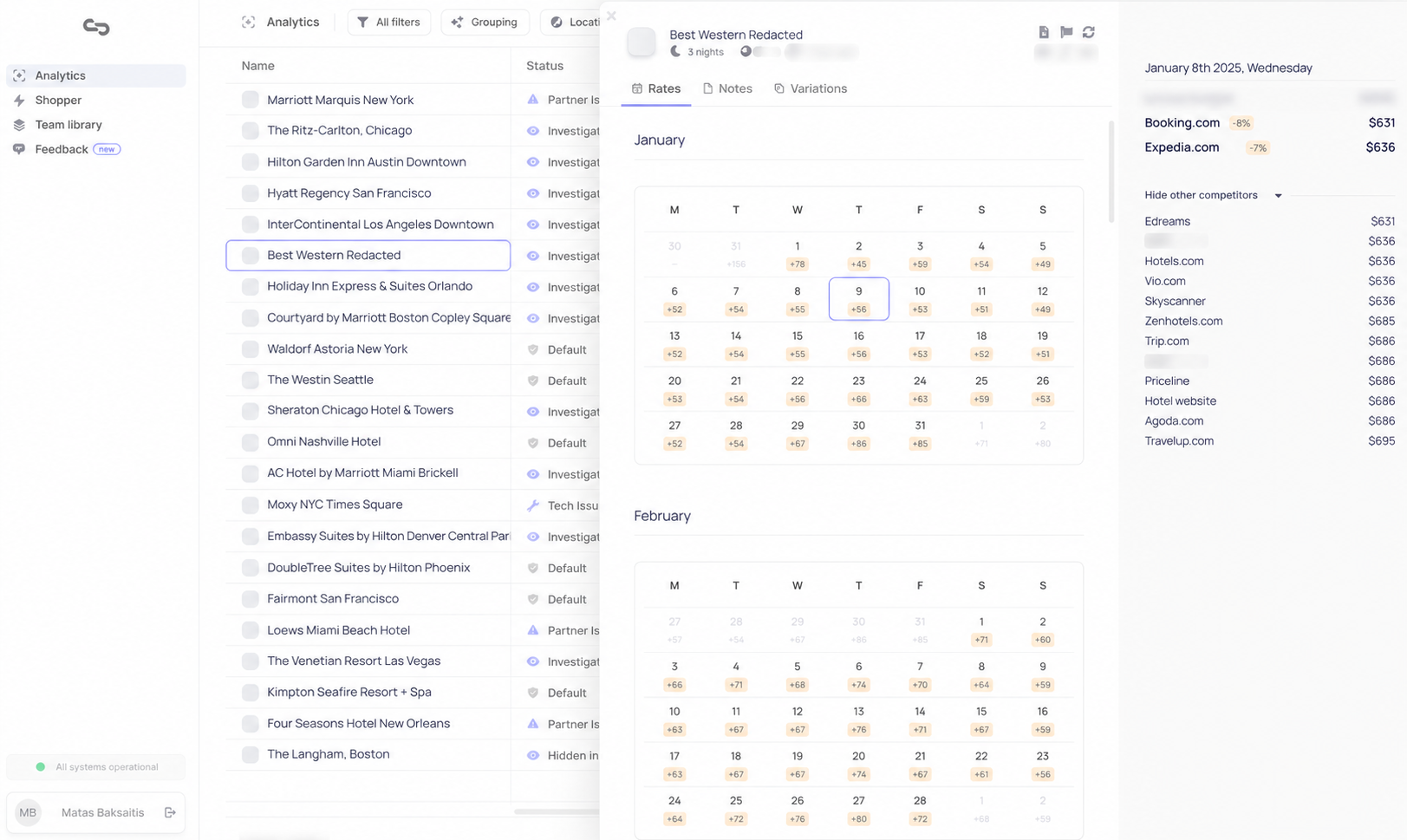Check The Westin Seattle checkbox
Image resolution: width=1407 pixels, height=840 pixels.
pos(251,380)
